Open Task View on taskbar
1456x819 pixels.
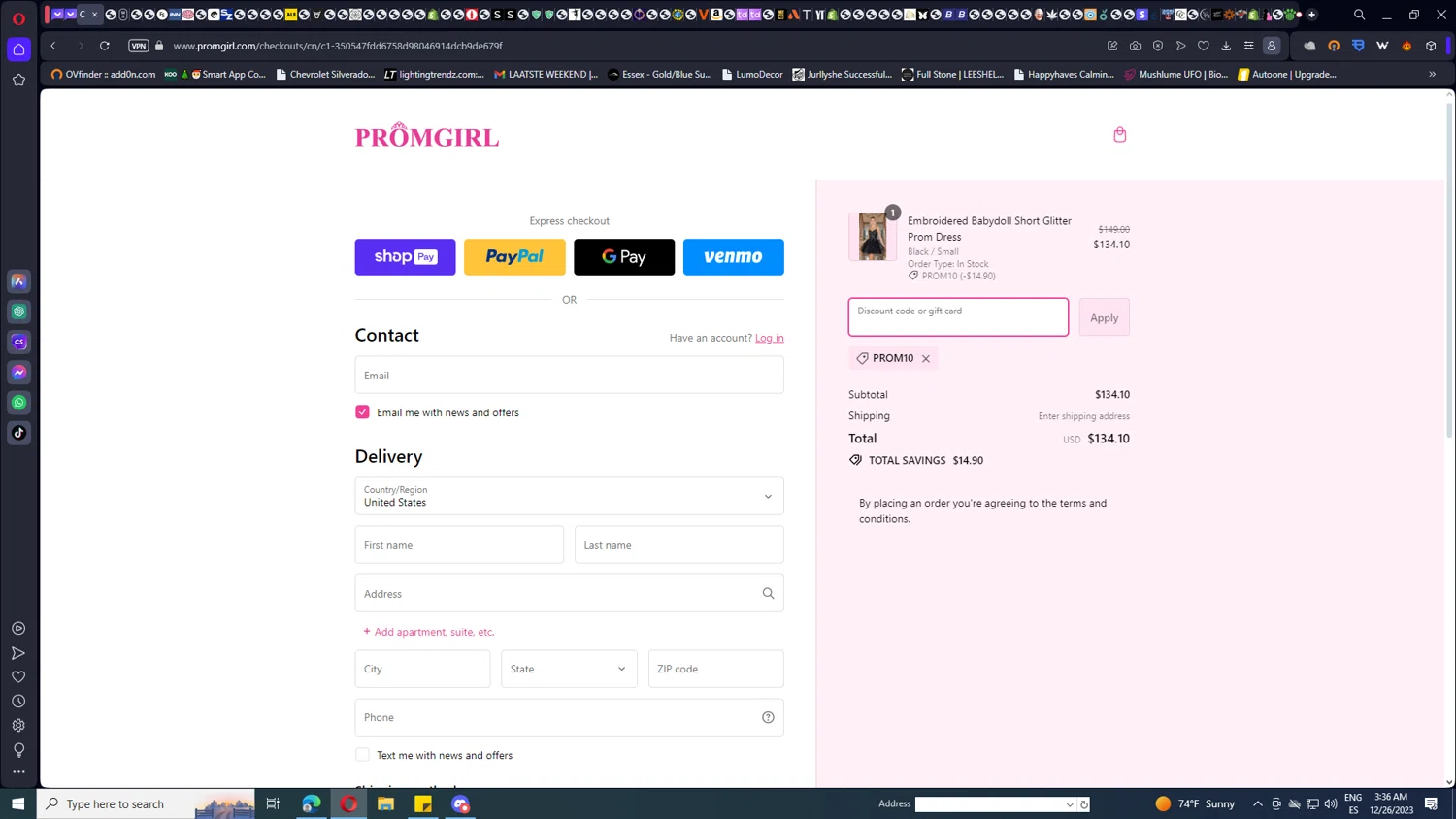click(x=273, y=803)
